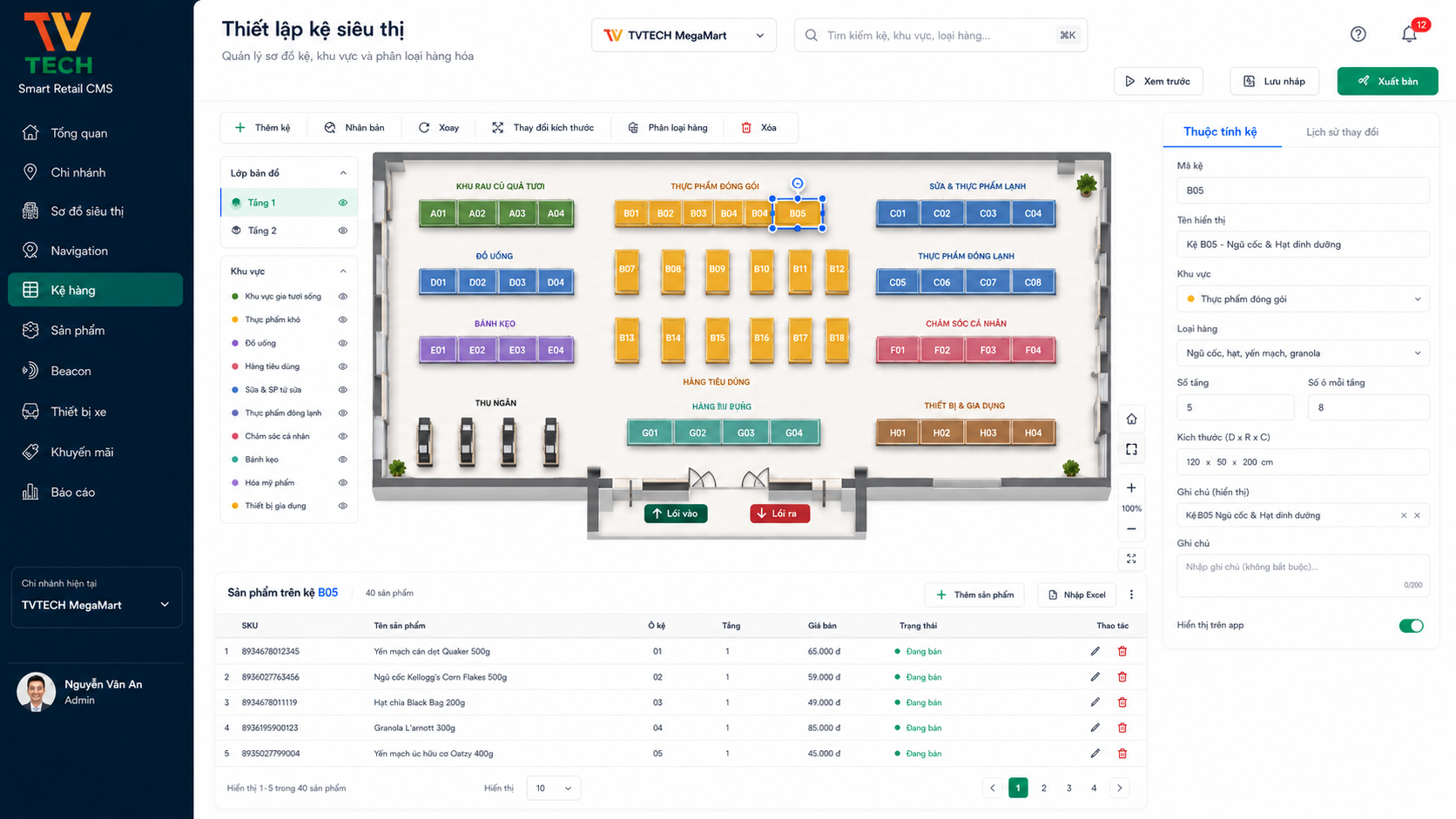Click the Xoay rotate tool

[x=439, y=127]
